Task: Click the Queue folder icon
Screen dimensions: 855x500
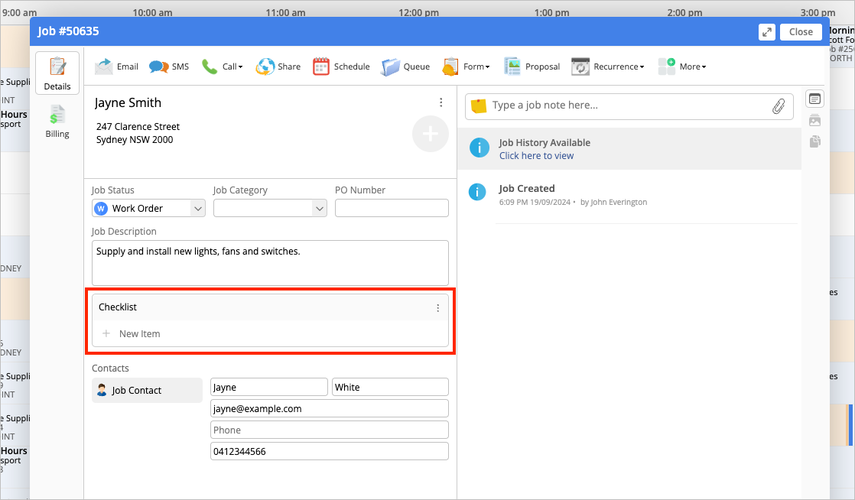Action: pyautogui.click(x=390, y=67)
